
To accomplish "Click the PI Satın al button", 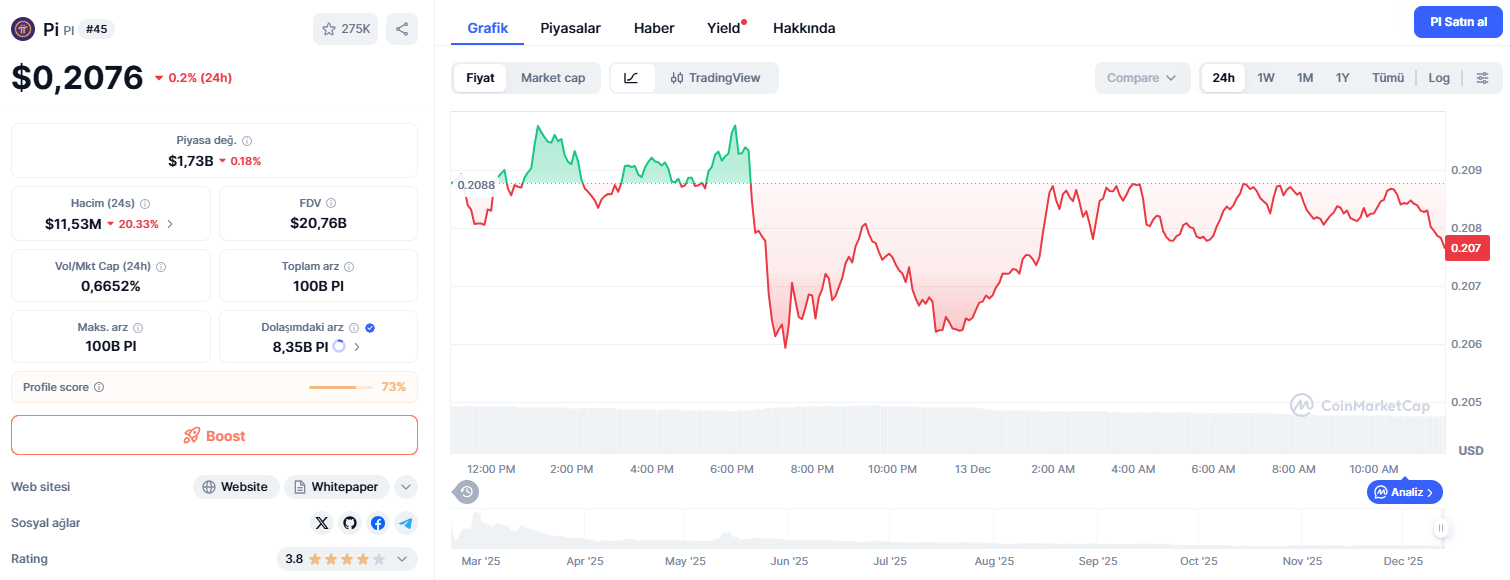I will click(1458, 22).
